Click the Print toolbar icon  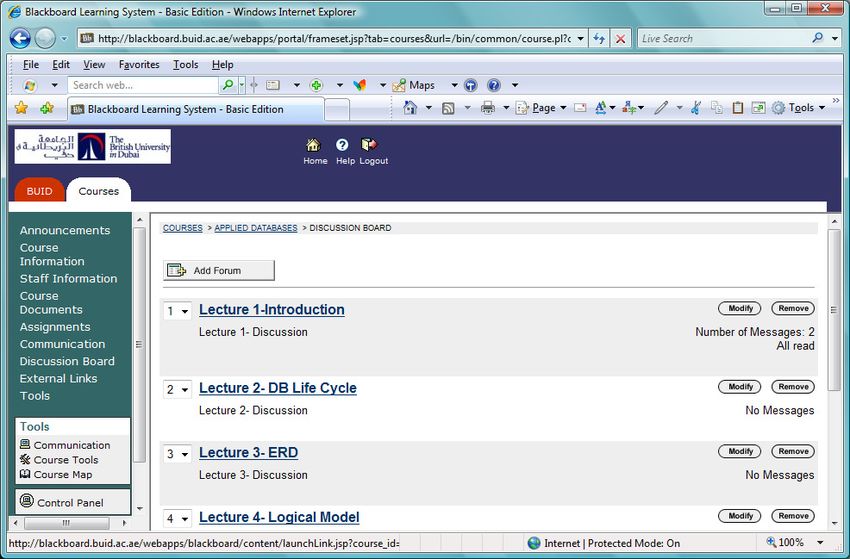click(x=488, y=108)
